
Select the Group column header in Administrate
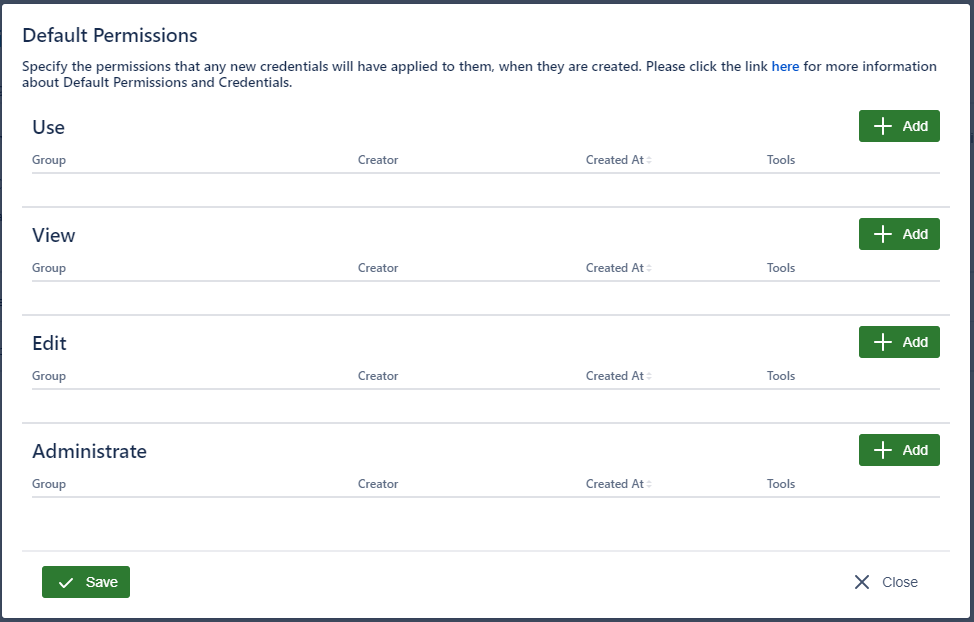point(49,484)
